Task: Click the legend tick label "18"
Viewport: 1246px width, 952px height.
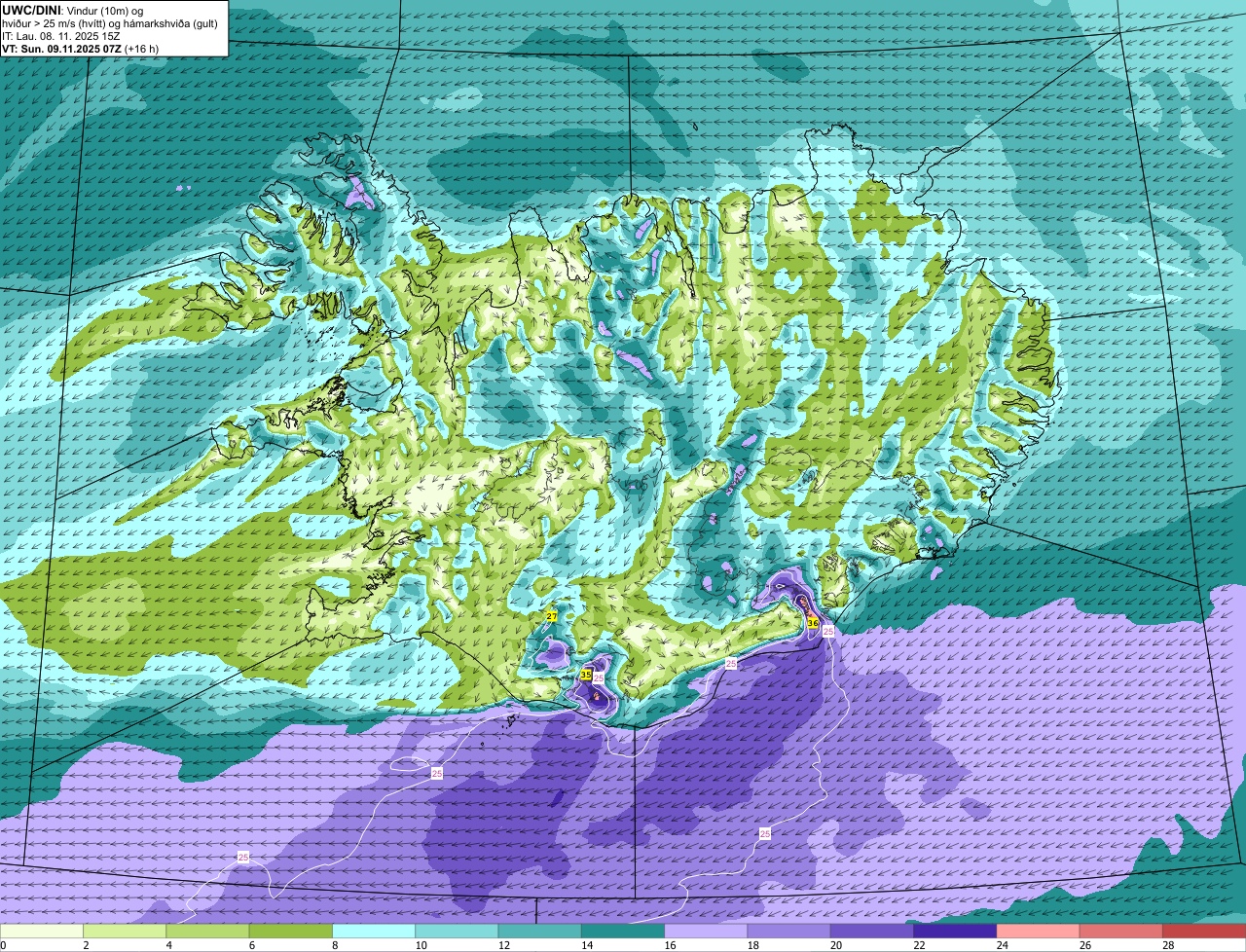Action: 752,945
